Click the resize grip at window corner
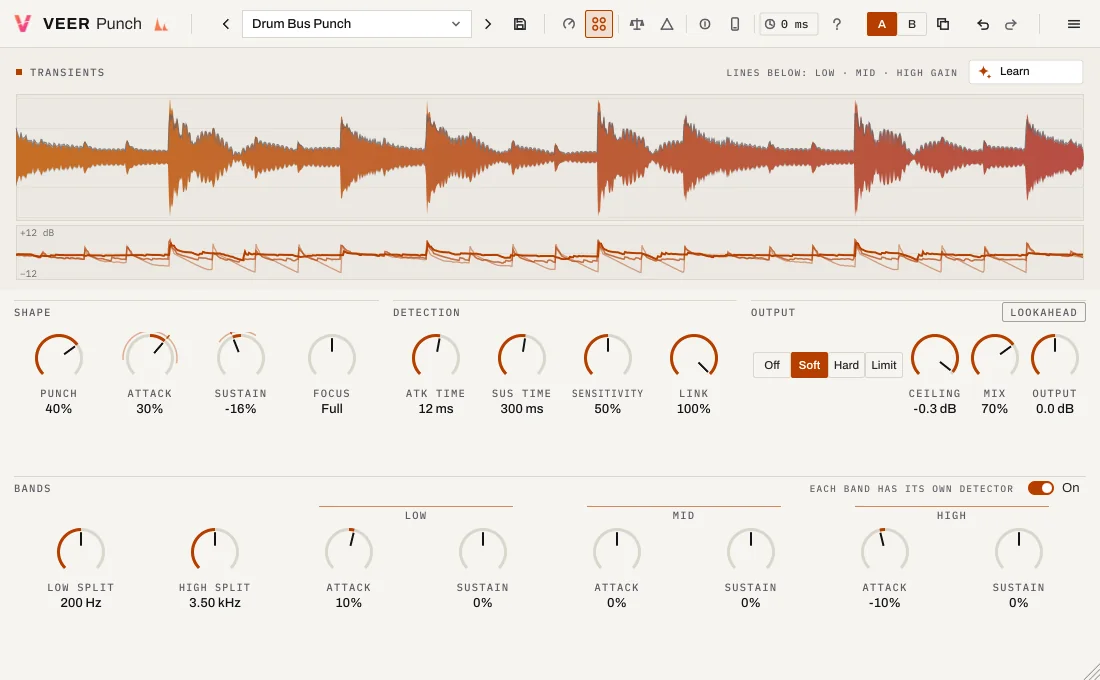1100x680 pixels. (1091, 671)
